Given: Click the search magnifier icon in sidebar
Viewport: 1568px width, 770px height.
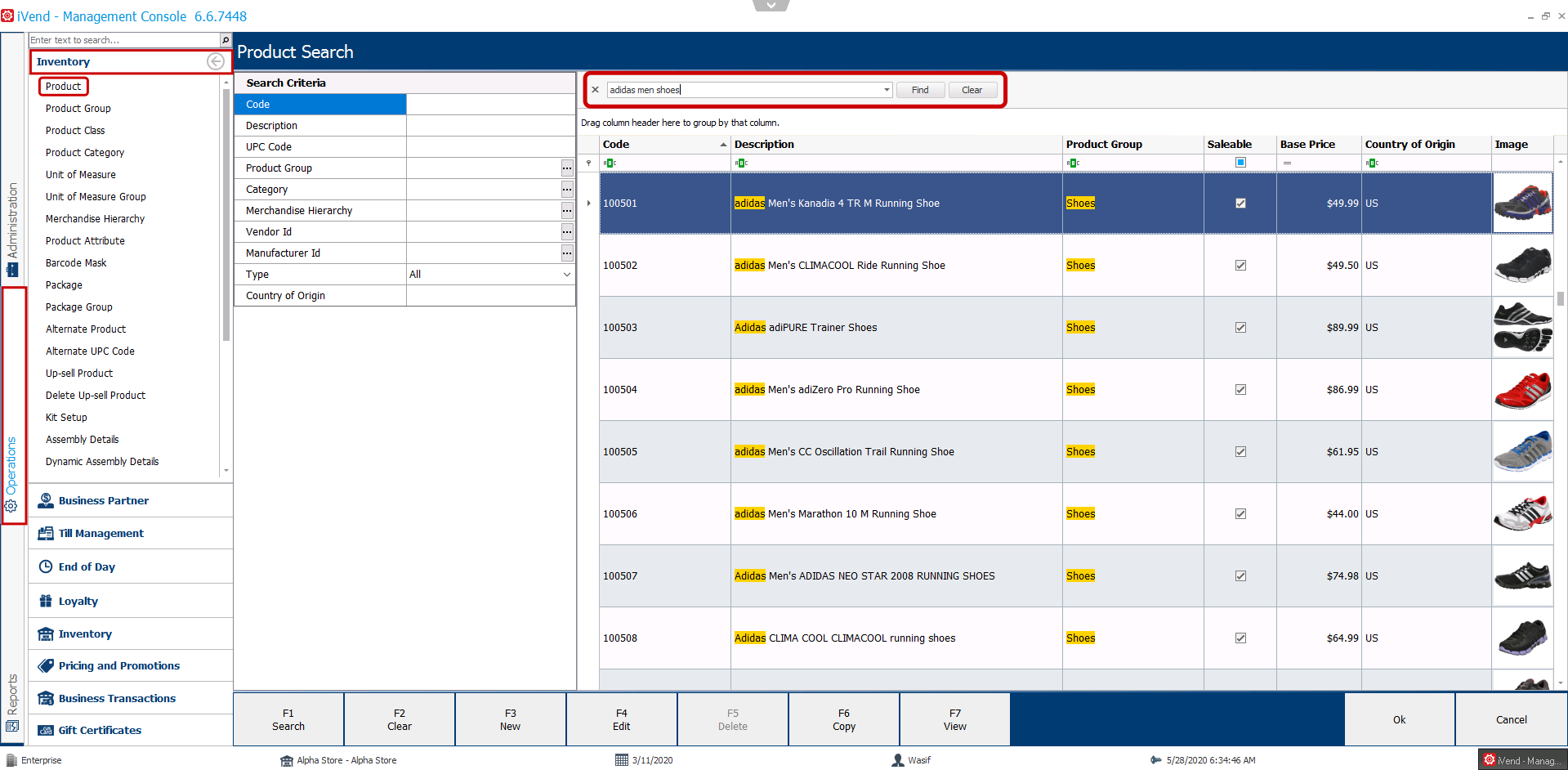Looking at the screenshot, I should tap(226, 40).
